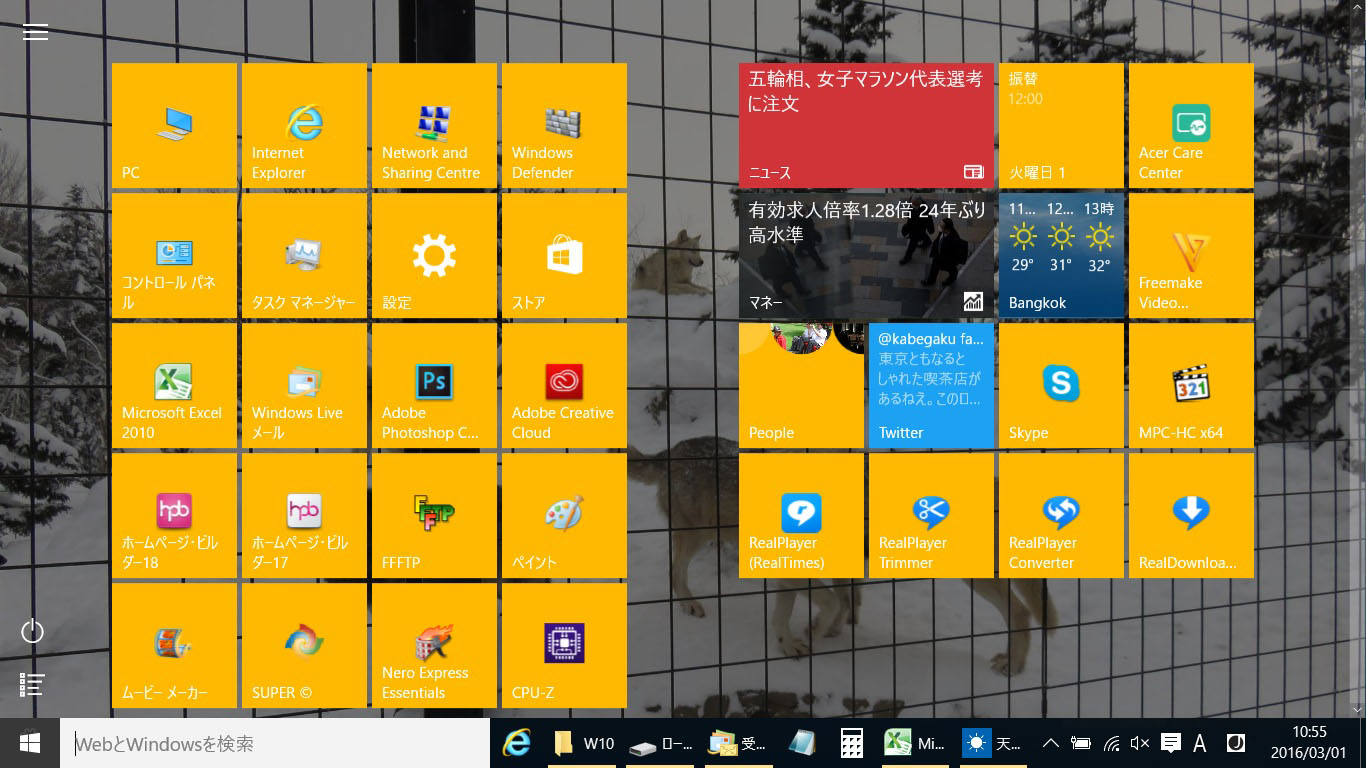The width and height of the screenshot is (1366, 768).
Task: Open the W10 folder taskbar item
Action: tap(584, 743)
